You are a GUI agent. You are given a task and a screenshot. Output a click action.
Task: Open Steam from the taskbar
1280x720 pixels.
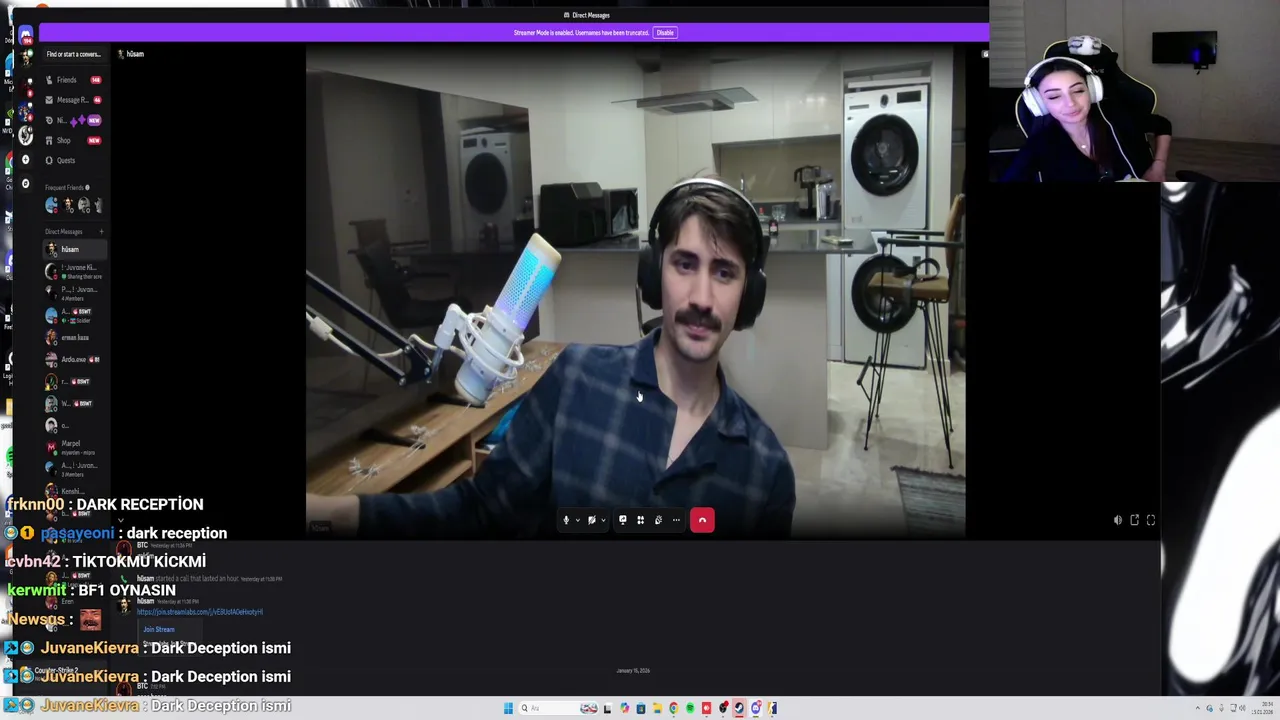point(739,708)
